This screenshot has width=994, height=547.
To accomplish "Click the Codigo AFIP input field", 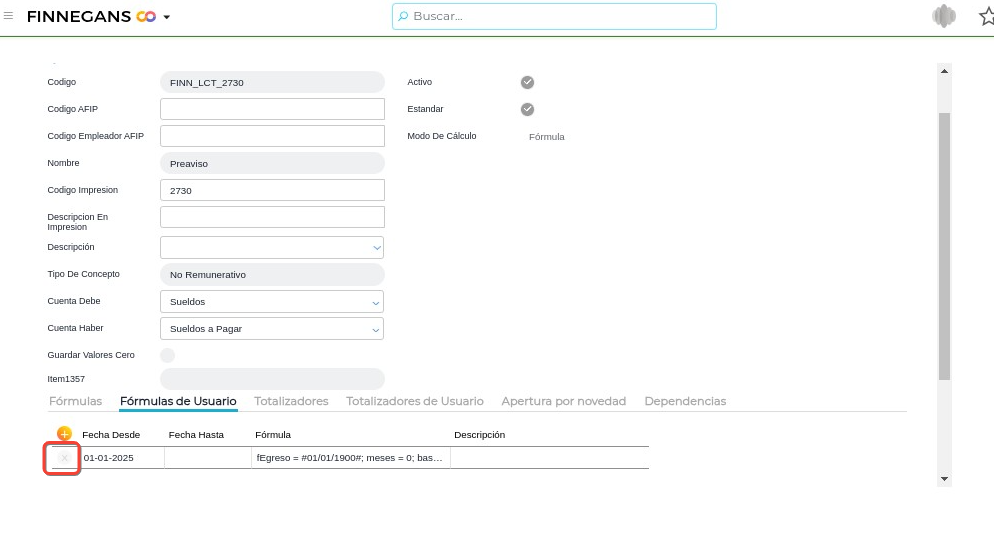I will click(272, 109).
